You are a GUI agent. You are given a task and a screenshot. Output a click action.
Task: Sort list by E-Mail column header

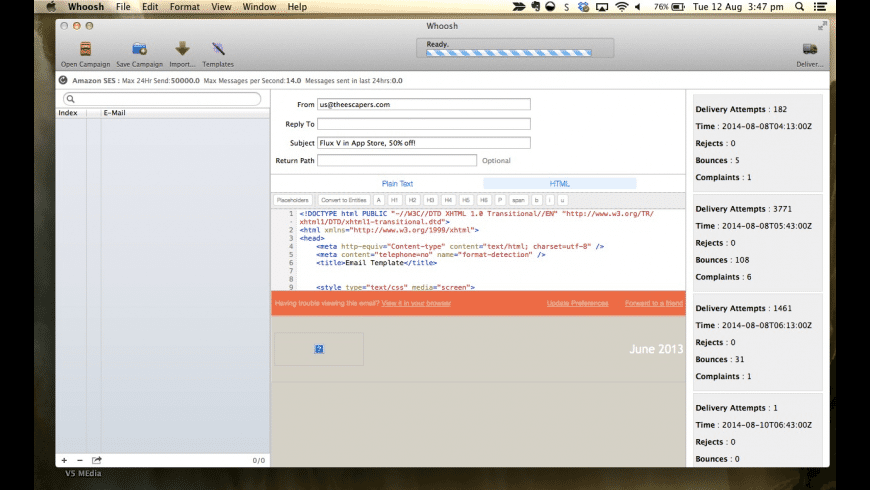(x=185, y=113)
